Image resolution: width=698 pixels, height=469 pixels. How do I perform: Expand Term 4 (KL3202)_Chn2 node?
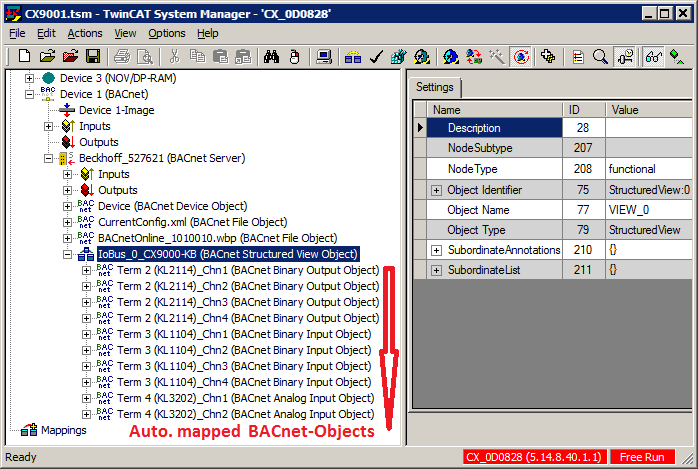click(x=87, y=415)
